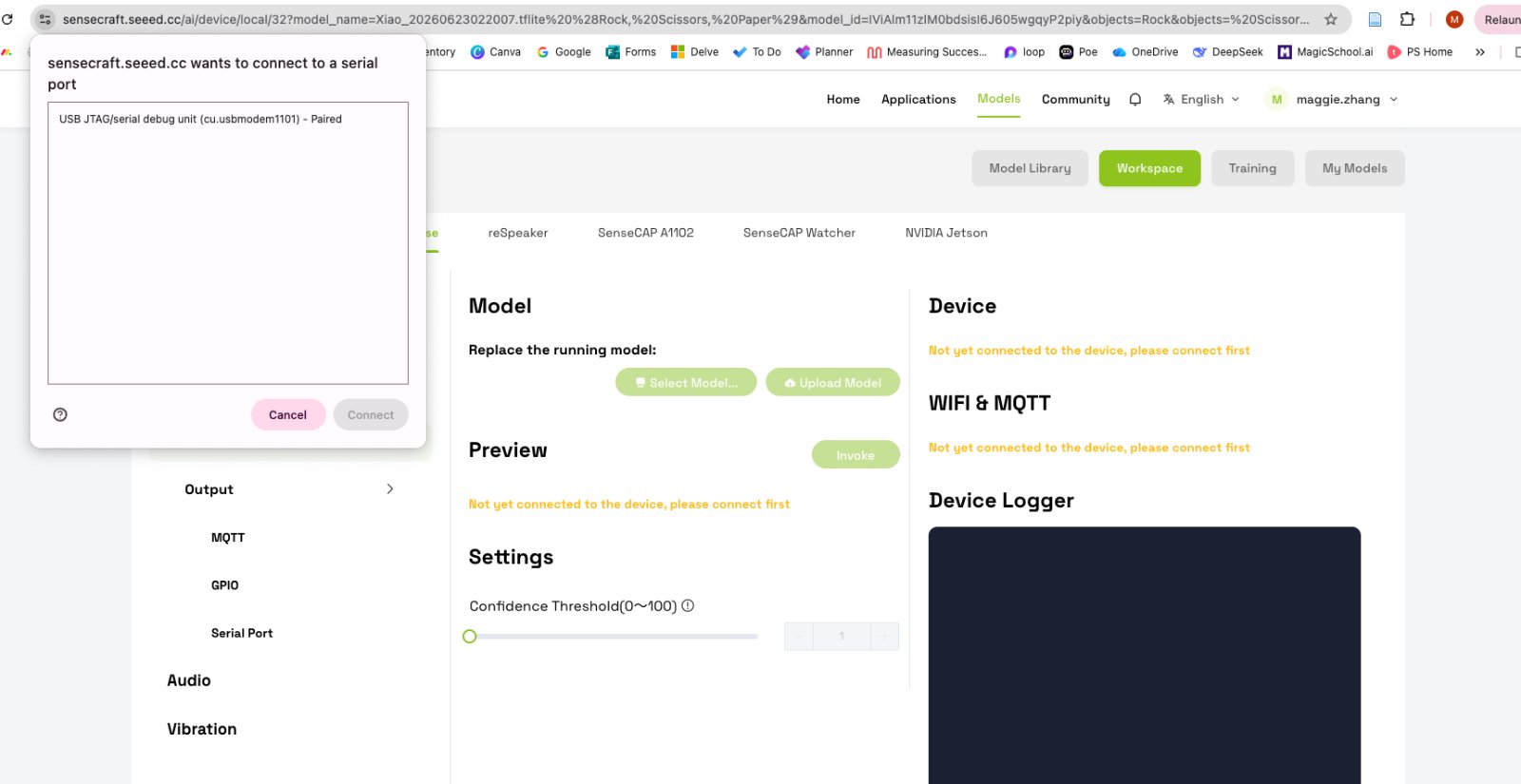Open the Audio sidebar item
1521x784 pixels.
pyautogui.click(x=188, y=680)
